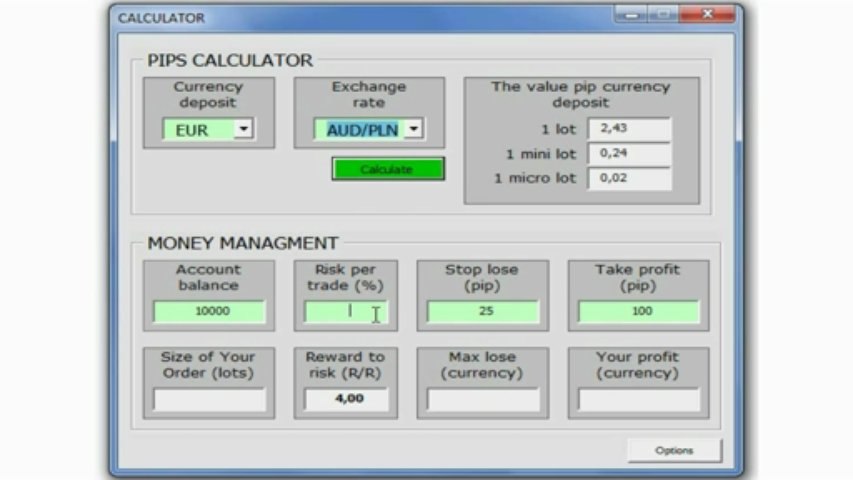Click the Max lose (currency) output box

483,399
